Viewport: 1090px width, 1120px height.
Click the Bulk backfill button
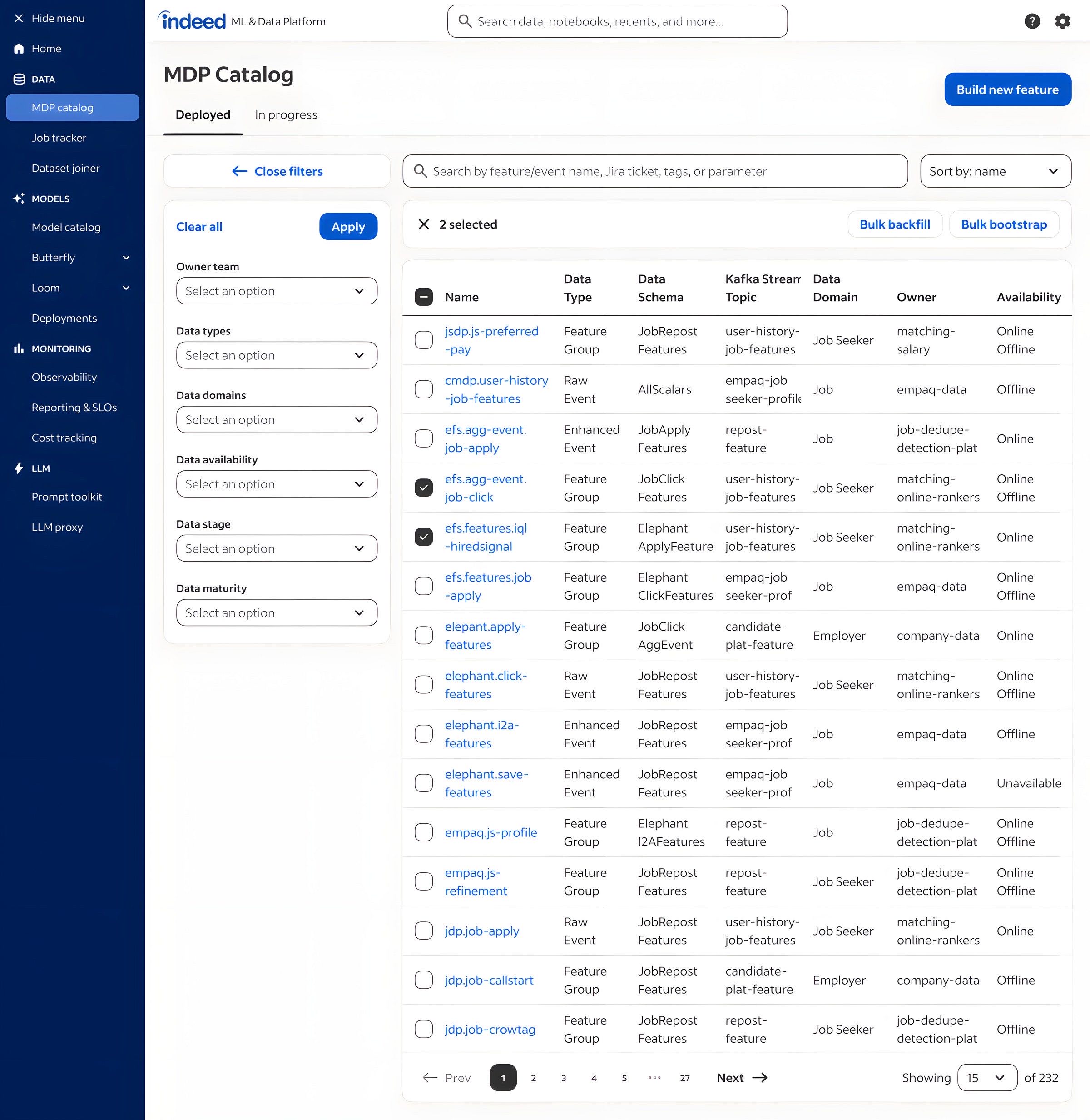point(895,224)
